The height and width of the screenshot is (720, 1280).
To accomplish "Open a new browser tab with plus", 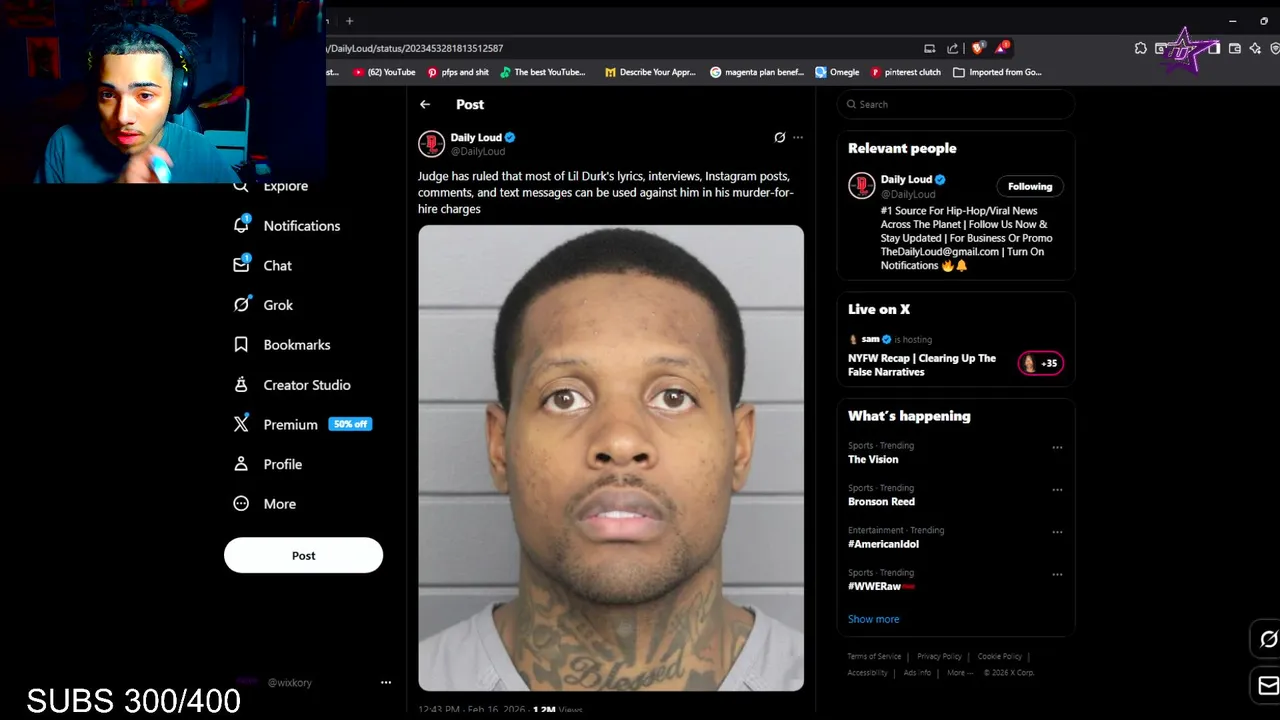I will [349, 21].
